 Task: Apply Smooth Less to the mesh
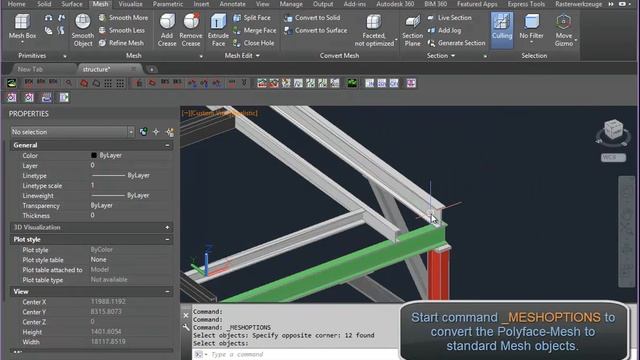[122, 30]
